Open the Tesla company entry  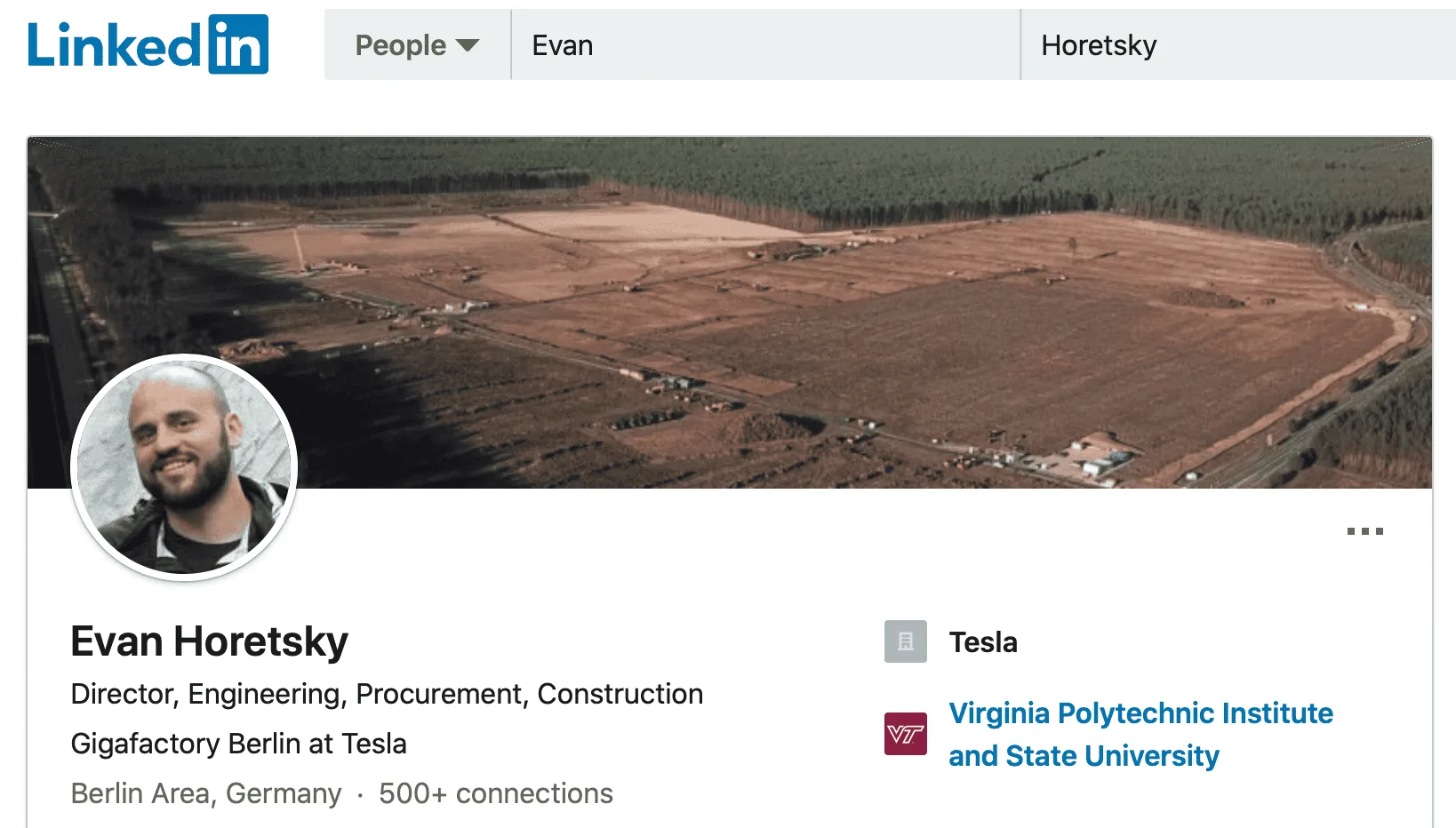[983, 642]
